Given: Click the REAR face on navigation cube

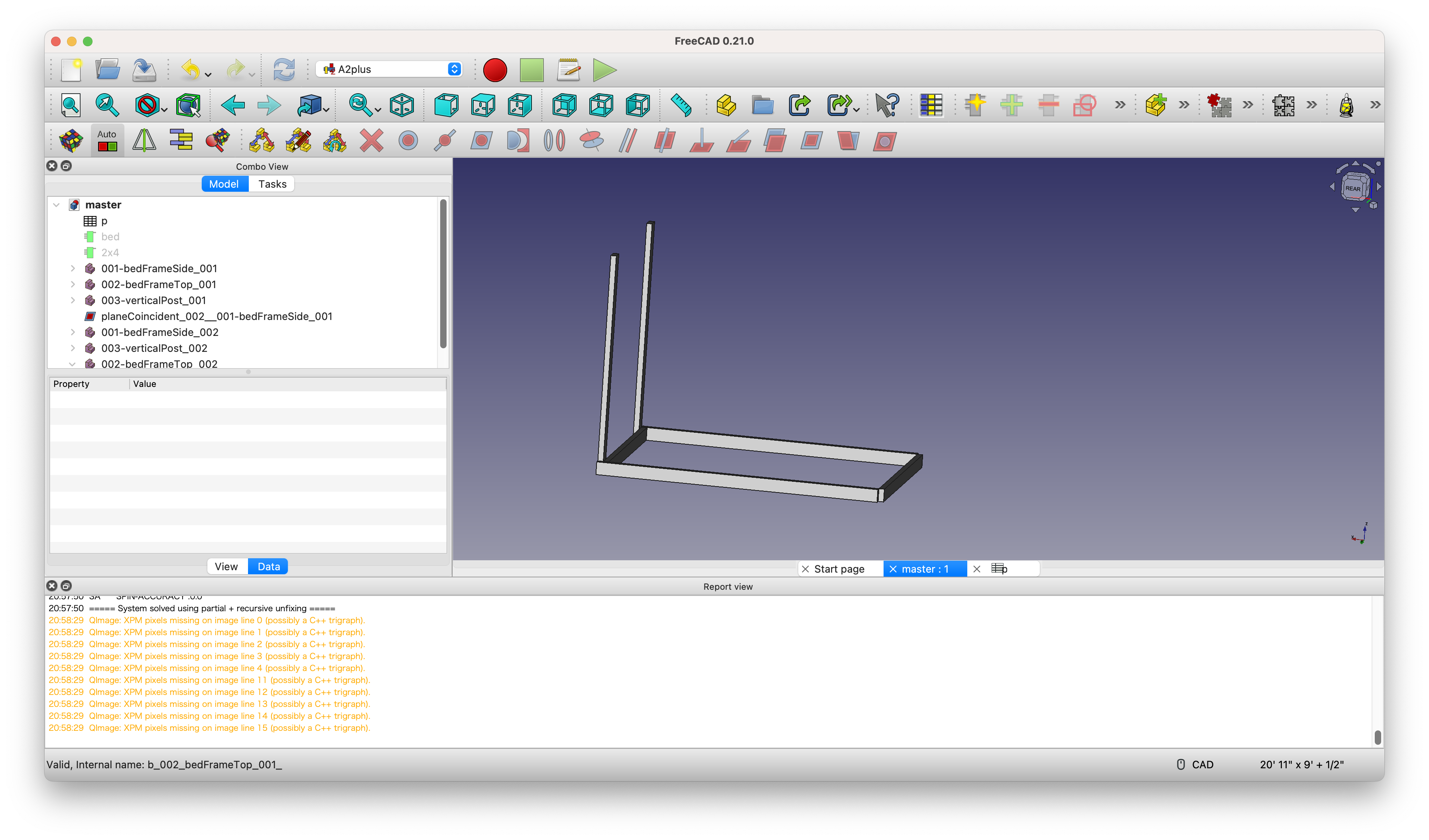Looking at the screenshot, I should [1352, 189].
